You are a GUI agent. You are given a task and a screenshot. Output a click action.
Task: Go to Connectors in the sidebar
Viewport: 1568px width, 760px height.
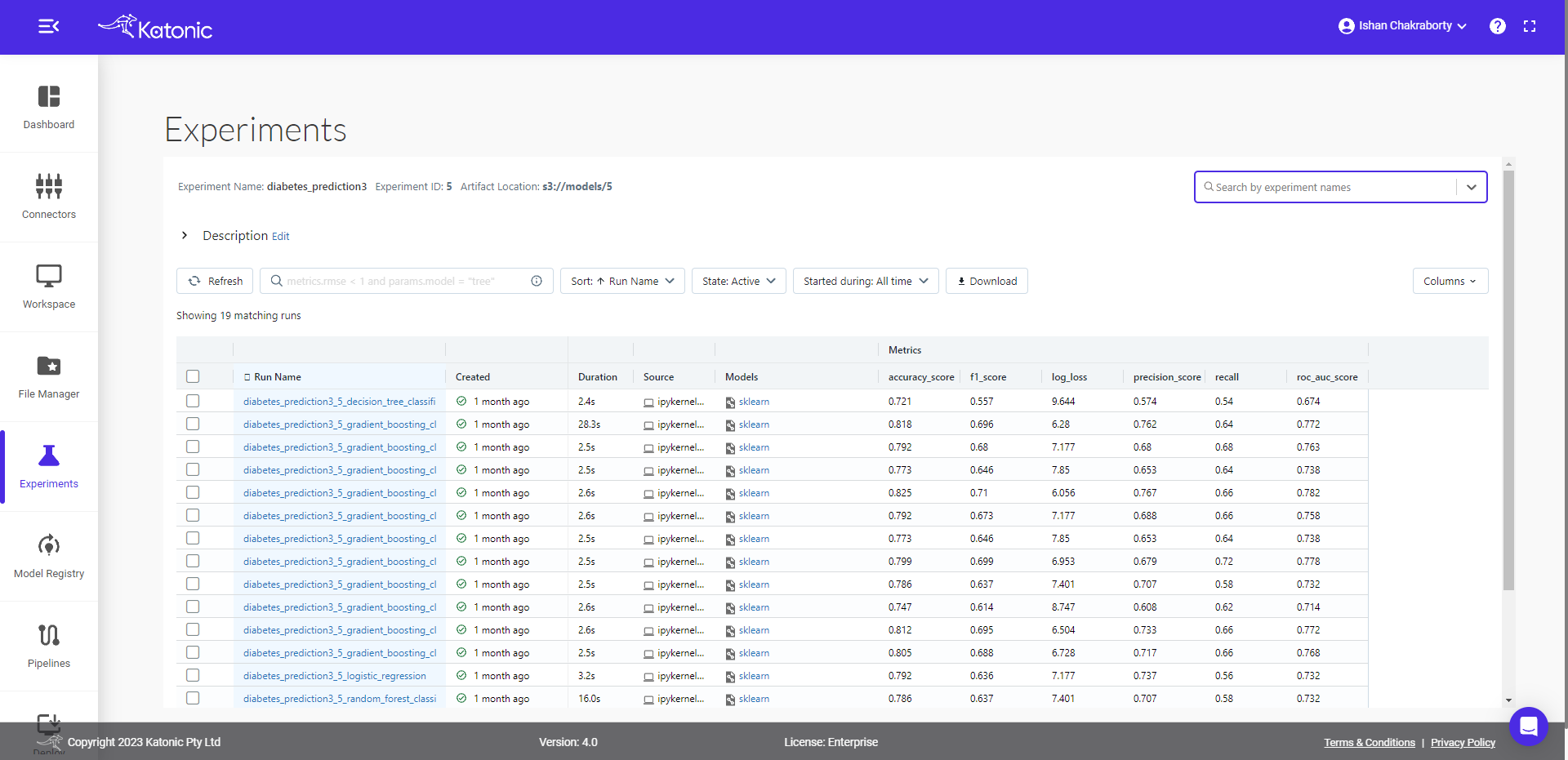pyautogui.click(x=49, y=197)
